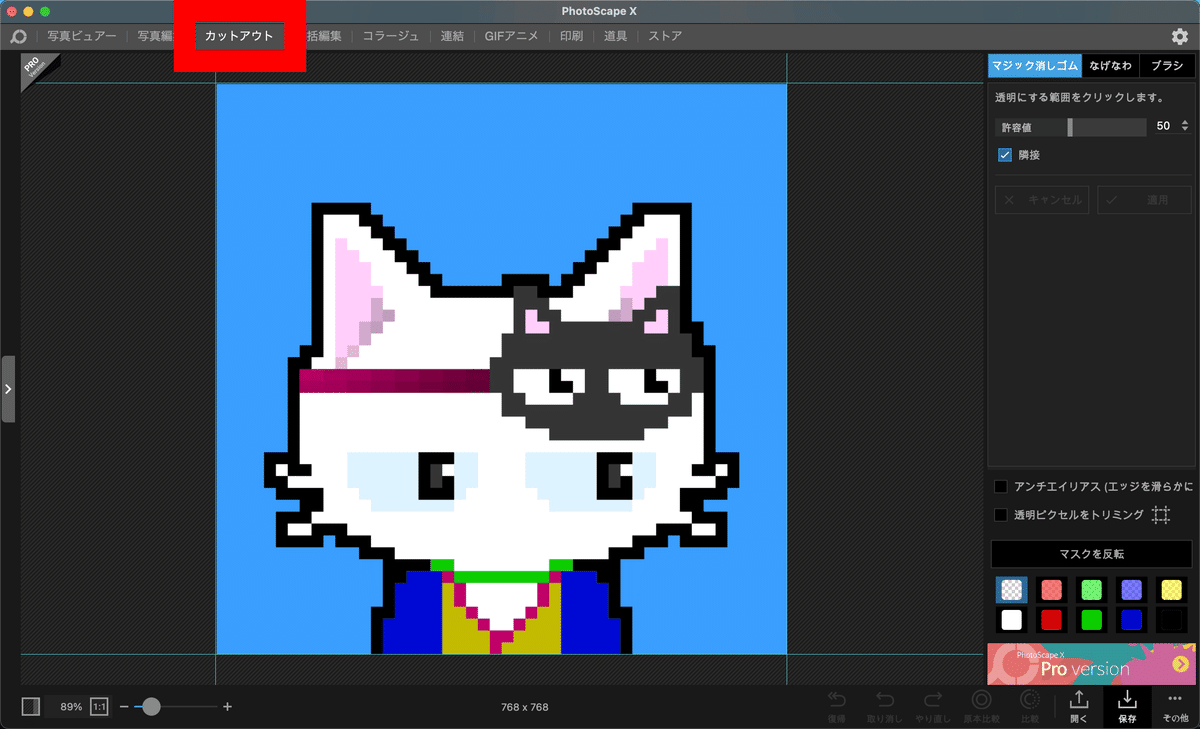
Task: Select the ブラシ (brush) tool tab
Action: (1167, 66)
